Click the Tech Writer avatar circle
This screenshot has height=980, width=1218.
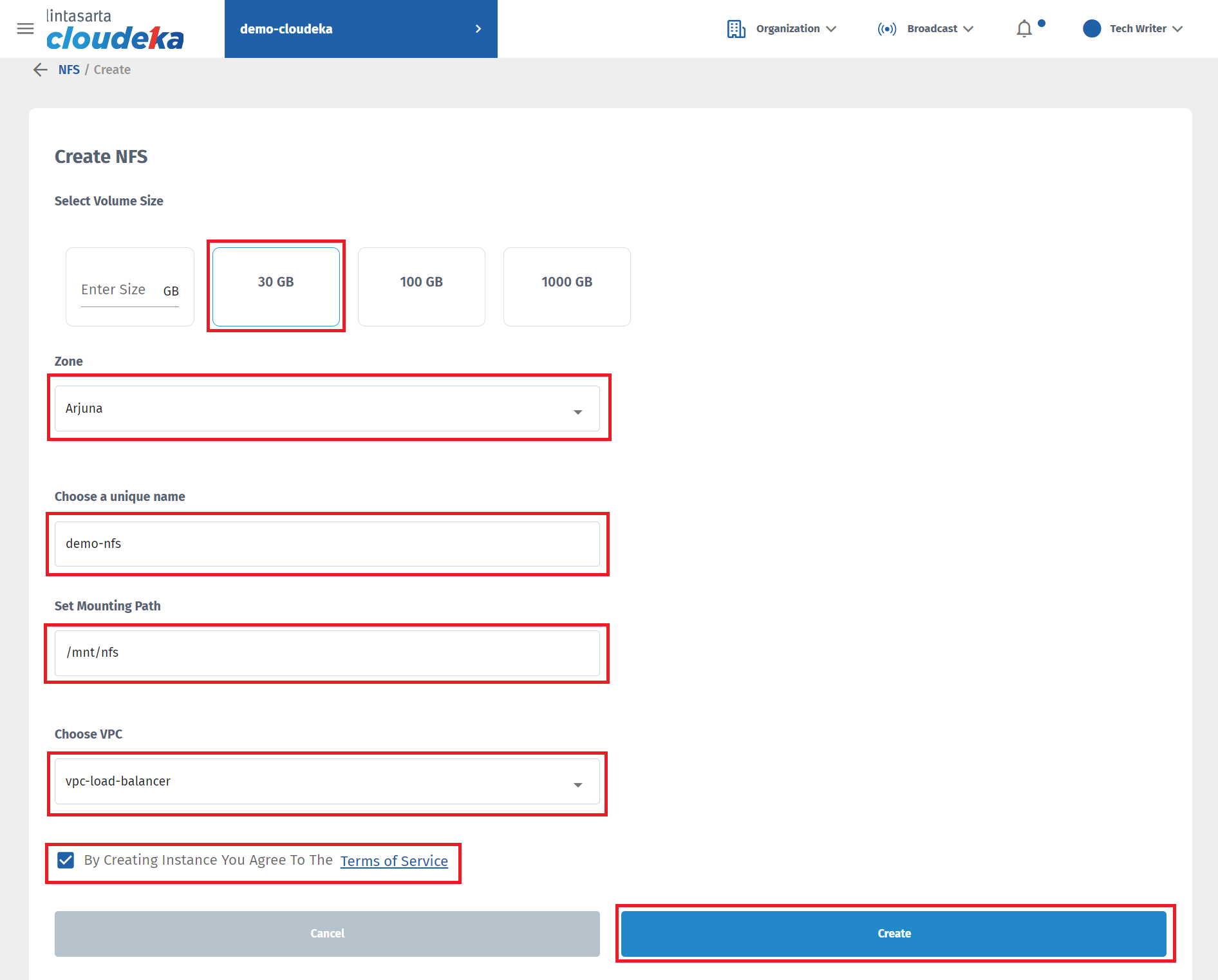coord(1092,29)
